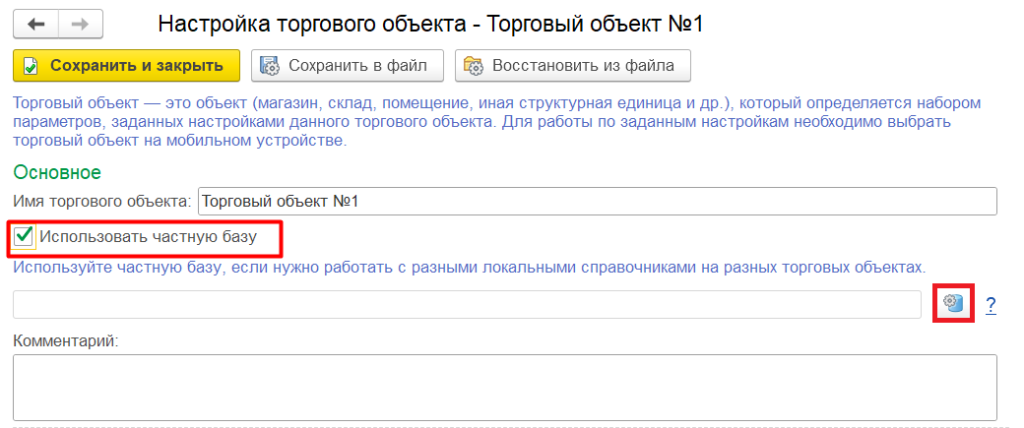This screenshot has width=1024, height=428.
Task: Click the Основное section heading
Action: pyautogui.click(x=57, y=173)
